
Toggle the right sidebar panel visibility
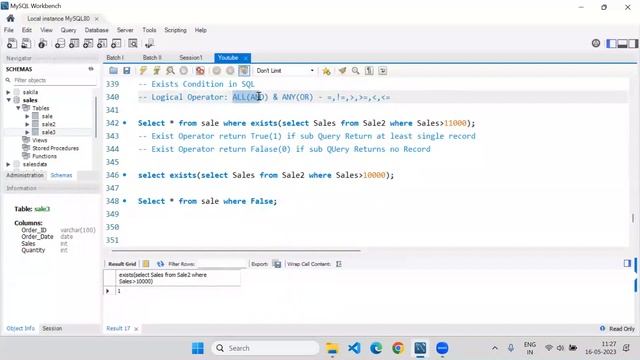[633, 43]
